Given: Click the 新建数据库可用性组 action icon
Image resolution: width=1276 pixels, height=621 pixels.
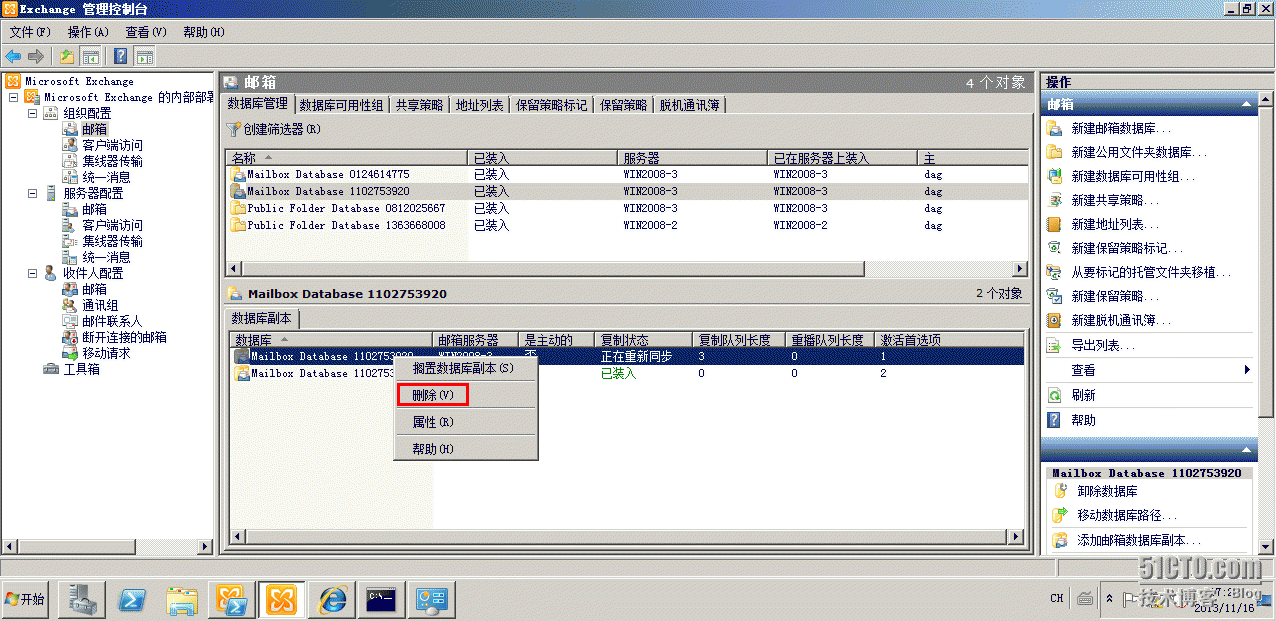Looking at the screenshot, I should coord(1053,176).
